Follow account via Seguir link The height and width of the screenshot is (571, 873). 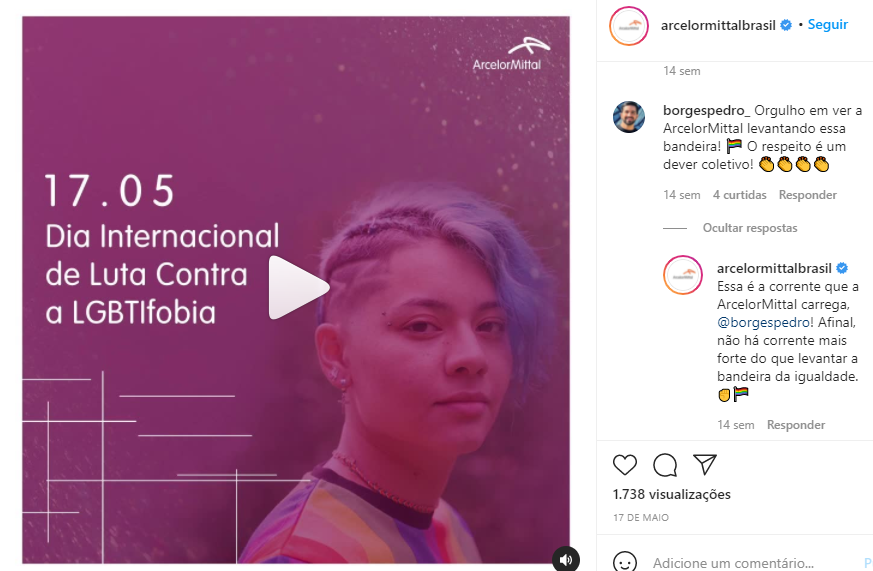tap(827, 24)
